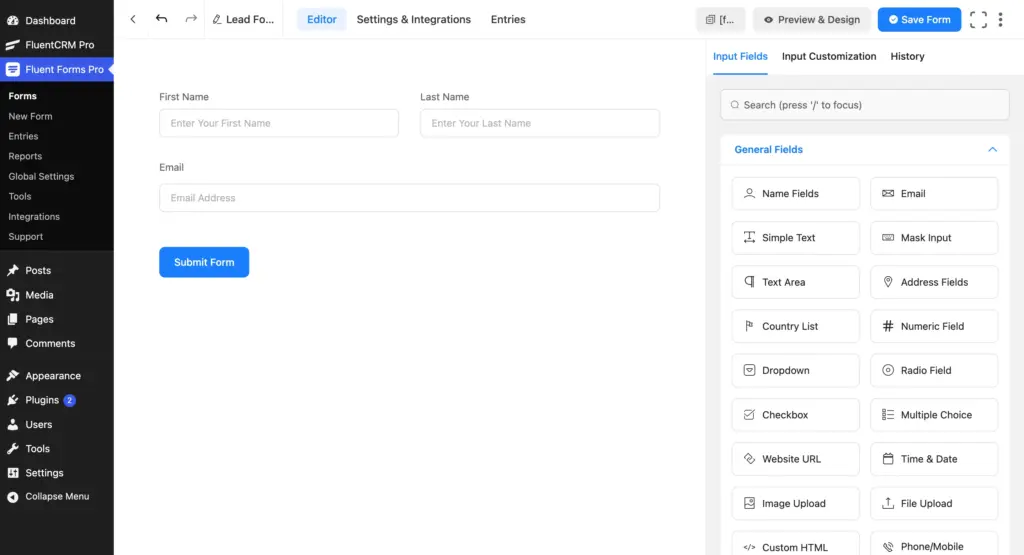
Task: Rename form via Lead Fo... pencil title
Action: [243, 20]
